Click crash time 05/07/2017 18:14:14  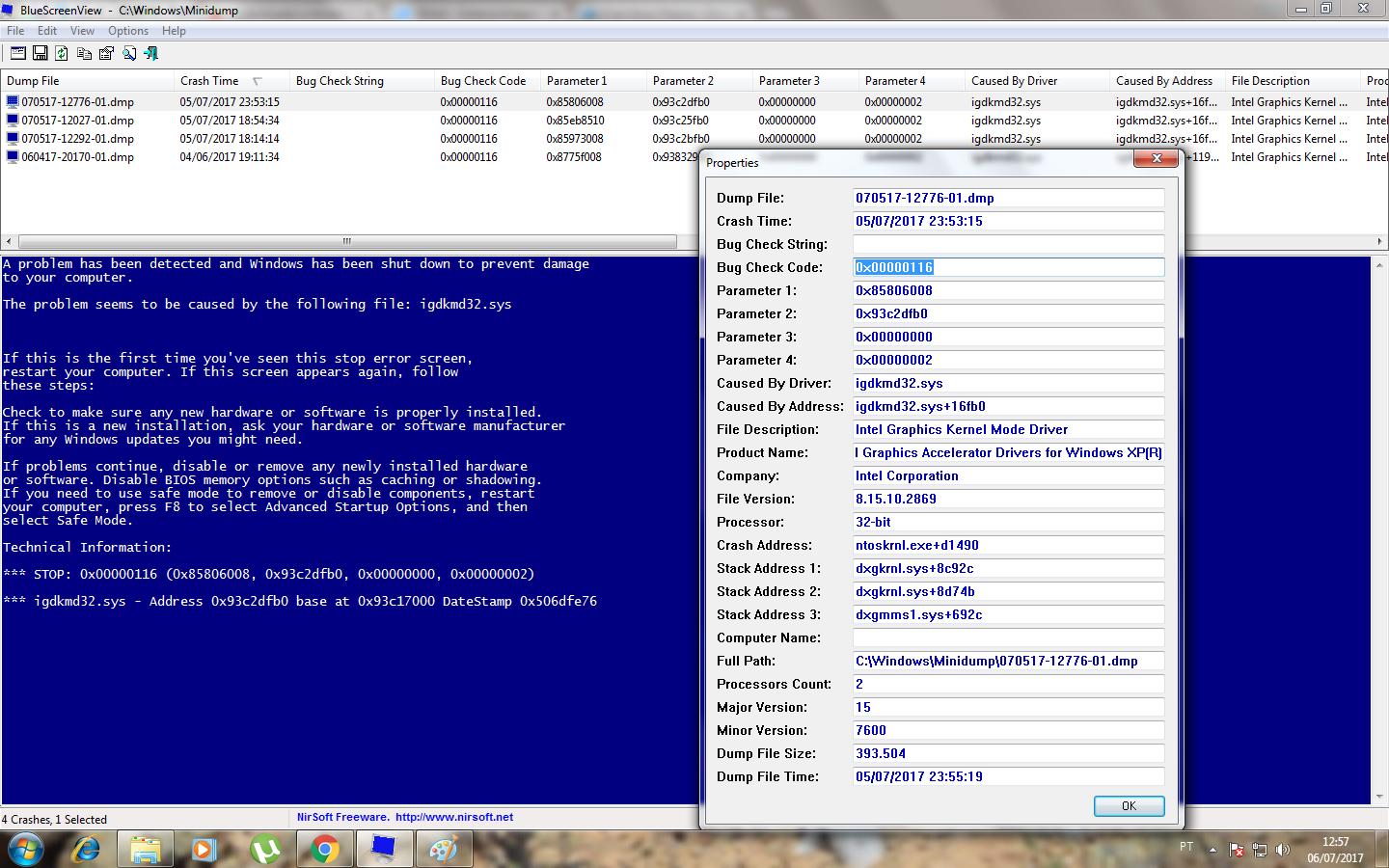click(x=230, y=138)
